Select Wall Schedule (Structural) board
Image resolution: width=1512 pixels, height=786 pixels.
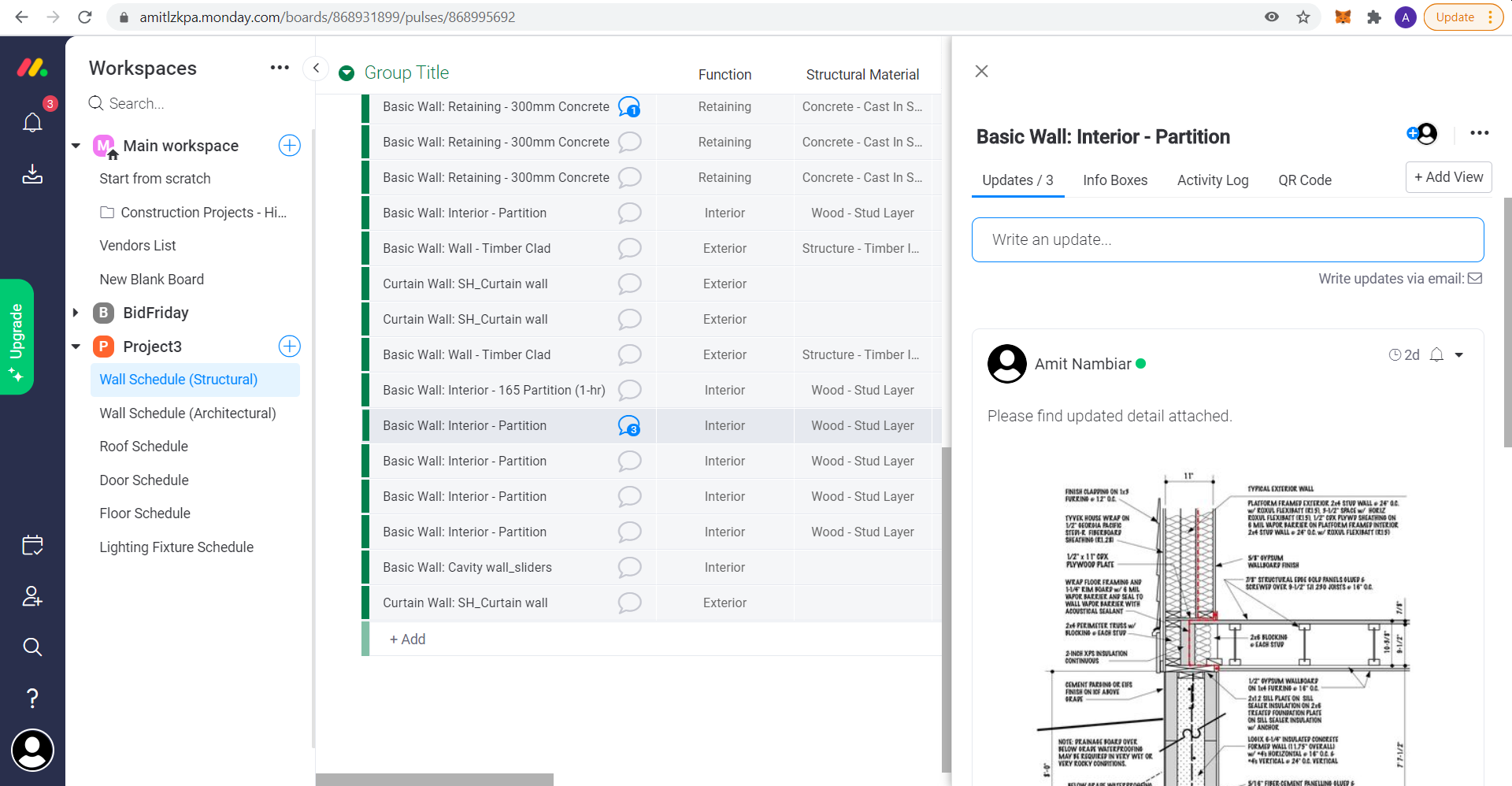point(195,380)
